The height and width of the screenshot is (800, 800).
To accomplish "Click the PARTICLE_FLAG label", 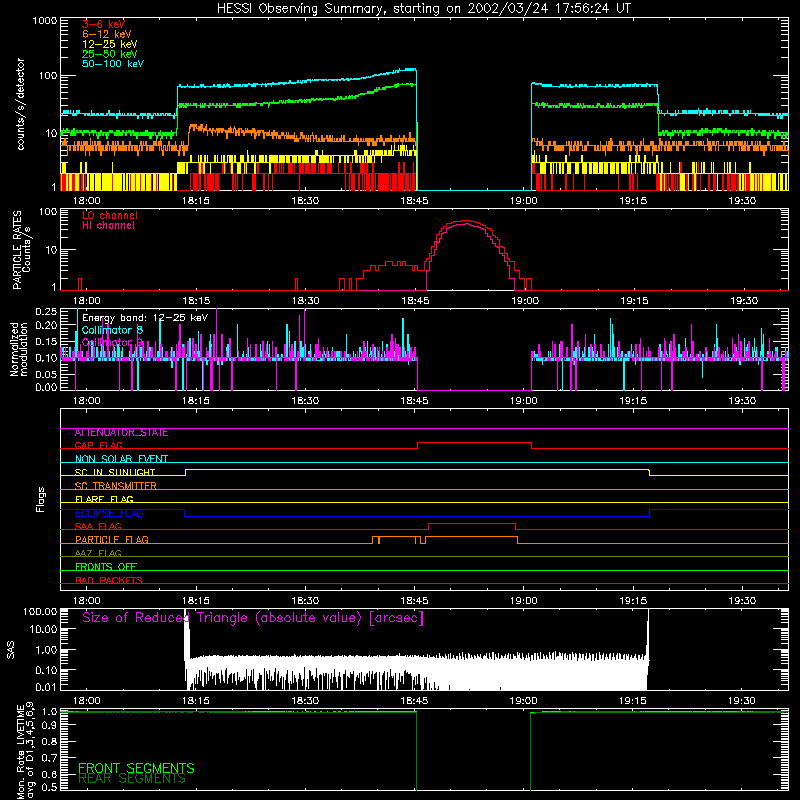I will (112, 540).
